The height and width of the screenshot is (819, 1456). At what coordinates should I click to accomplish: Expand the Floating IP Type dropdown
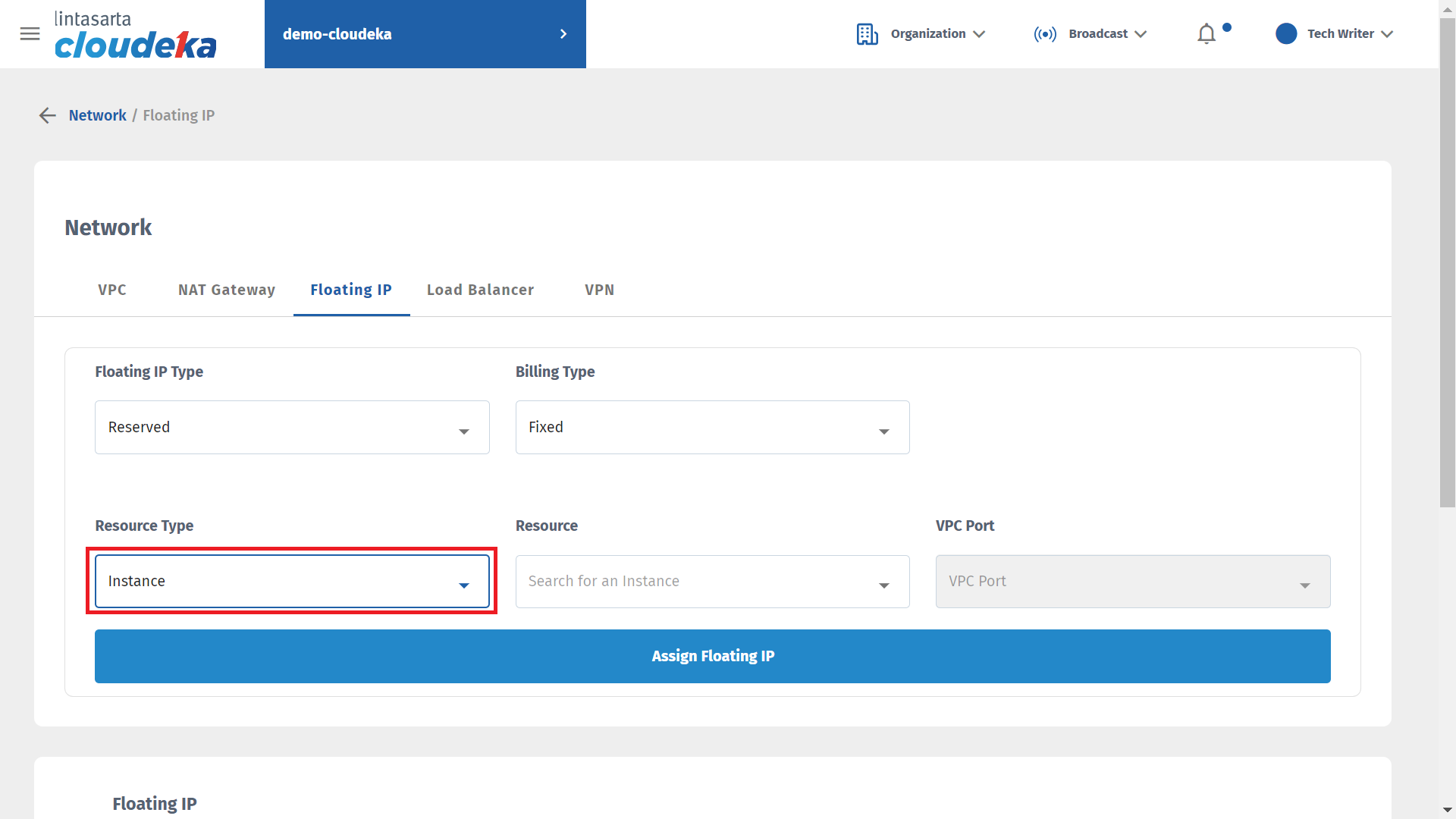tap(292, 428)
